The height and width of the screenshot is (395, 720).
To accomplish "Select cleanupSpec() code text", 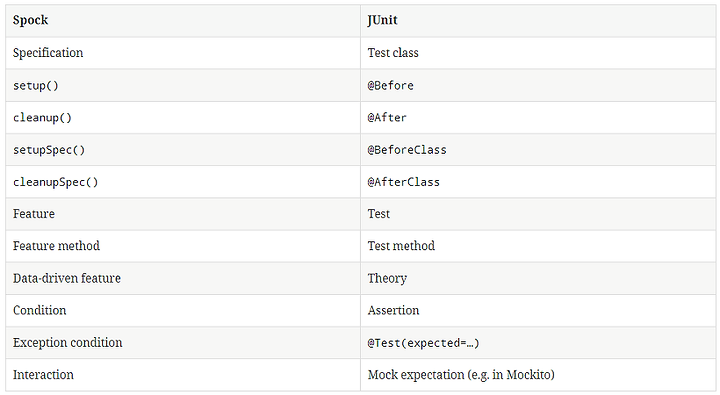I will point(56,182).
